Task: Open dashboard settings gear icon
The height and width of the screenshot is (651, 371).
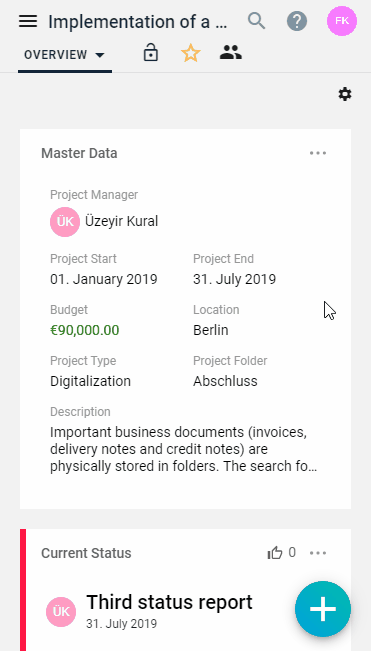Action: 345,94
